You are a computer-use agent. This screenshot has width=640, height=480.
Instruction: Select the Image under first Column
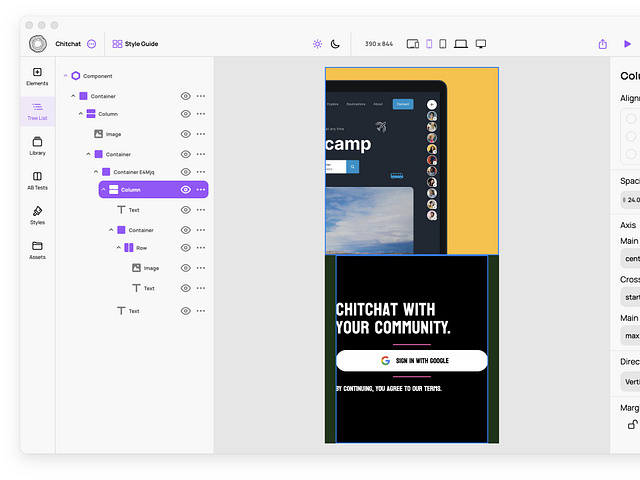[108, 134]
